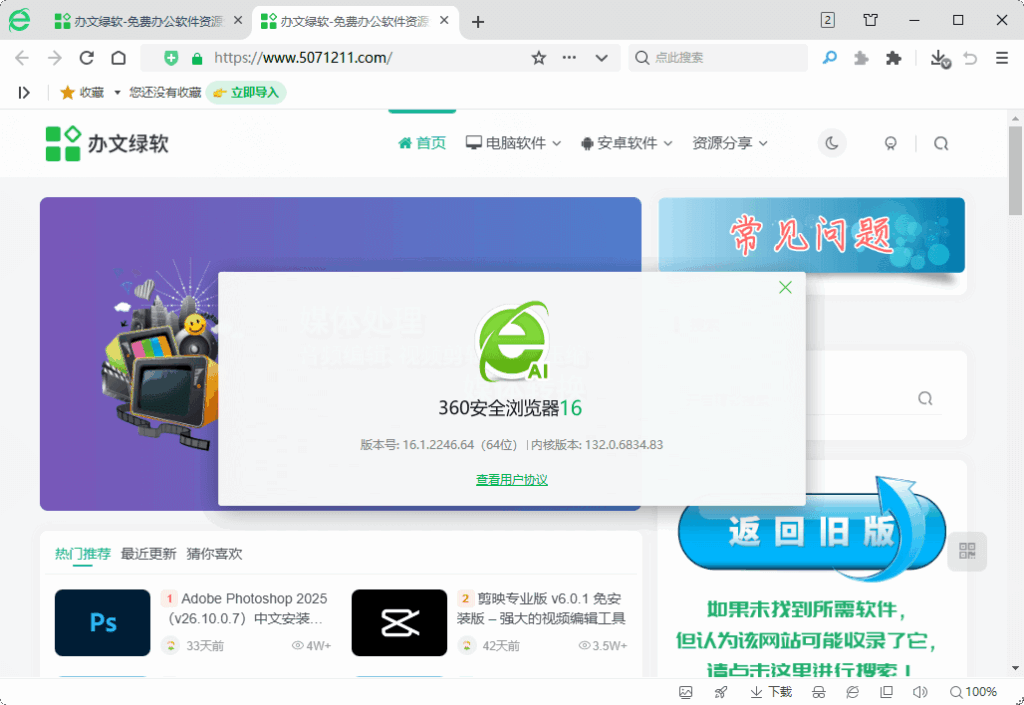Open the 100% page zoom control
This screenshot has width=1024, height=705.
tap(973, 691)
